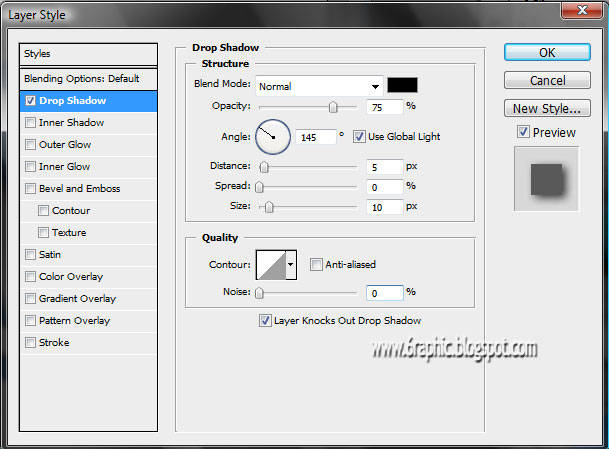The width and height of the screenshot is (609, 449).
Task: Click the Noise slider handle
Action: [259, 293]
